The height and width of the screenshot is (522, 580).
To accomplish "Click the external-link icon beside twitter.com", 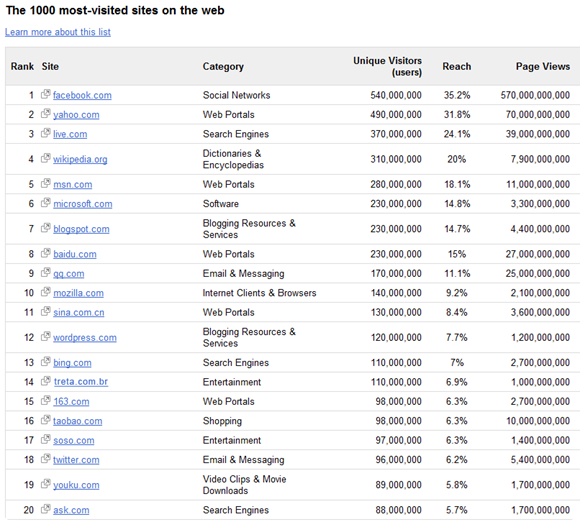I will pyautogui.click(x=45, y=459).
